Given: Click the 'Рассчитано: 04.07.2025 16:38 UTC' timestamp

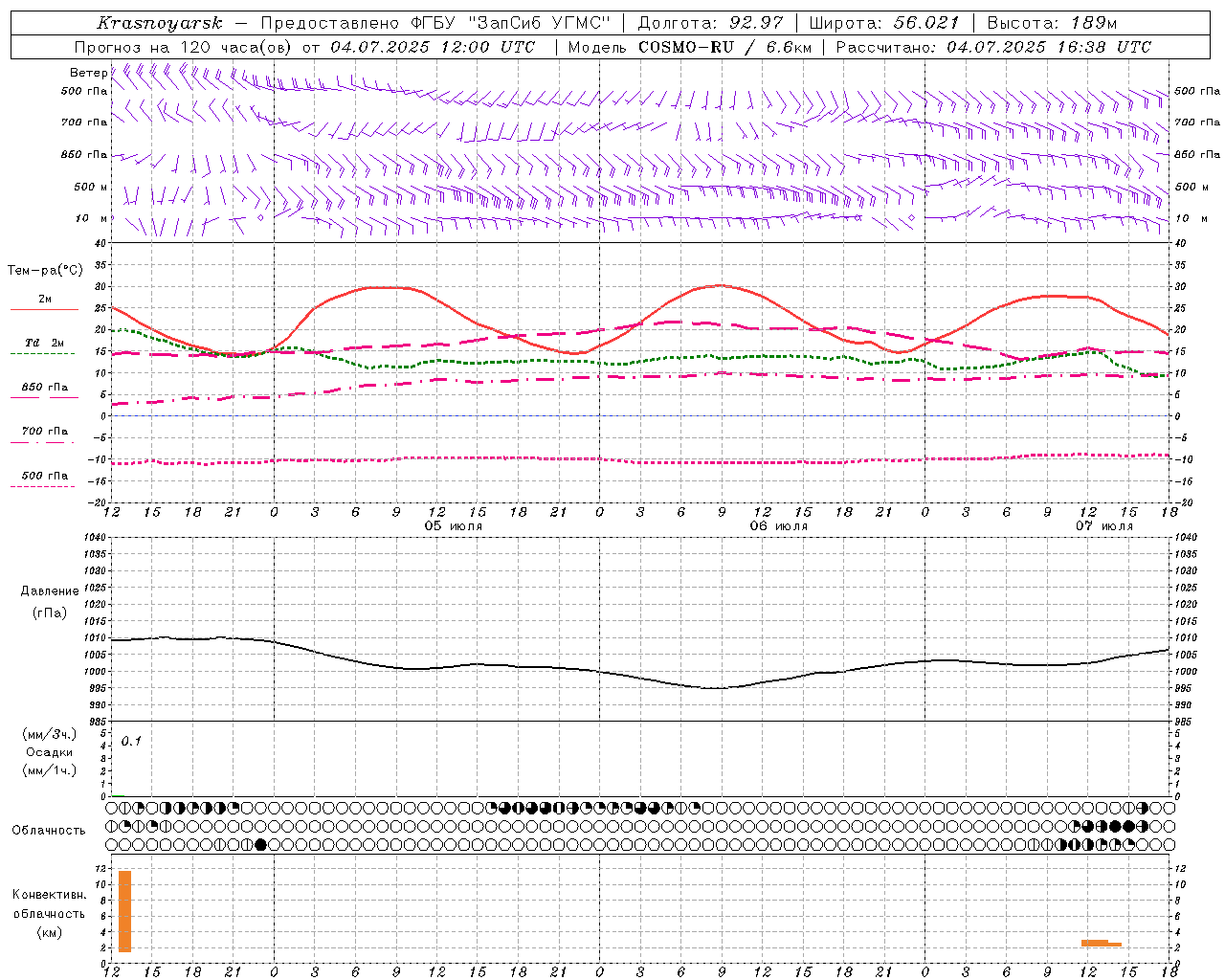Looking at the screenshot, I should point(993,47).
